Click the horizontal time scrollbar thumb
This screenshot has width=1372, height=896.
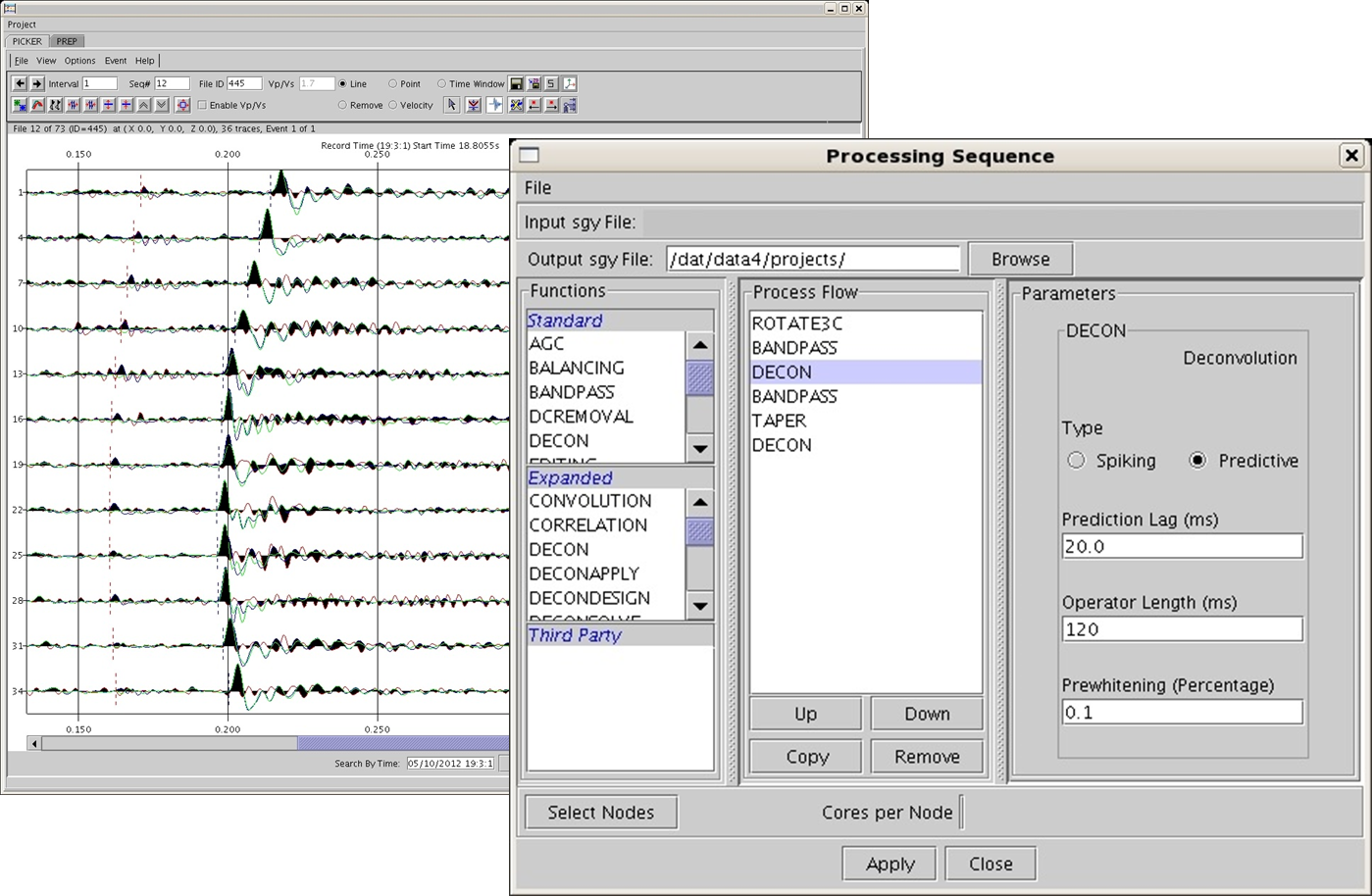point(402,743)
